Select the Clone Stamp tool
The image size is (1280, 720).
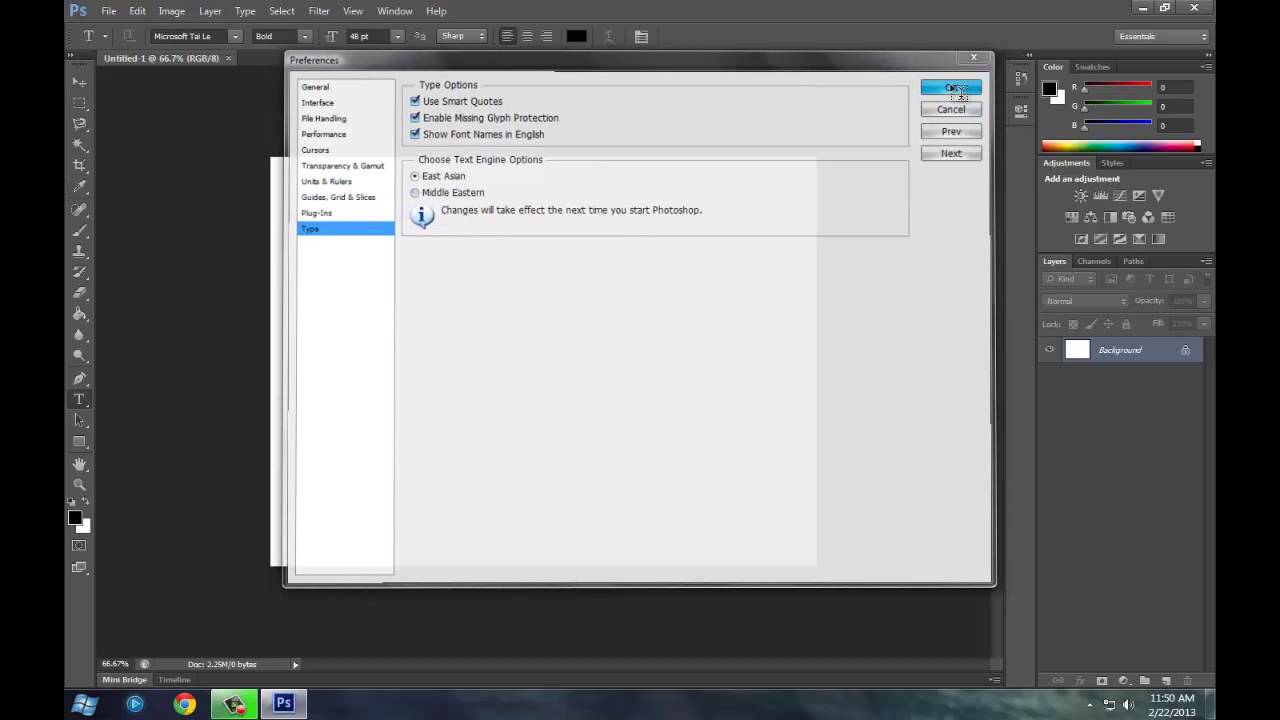[79, 252]
